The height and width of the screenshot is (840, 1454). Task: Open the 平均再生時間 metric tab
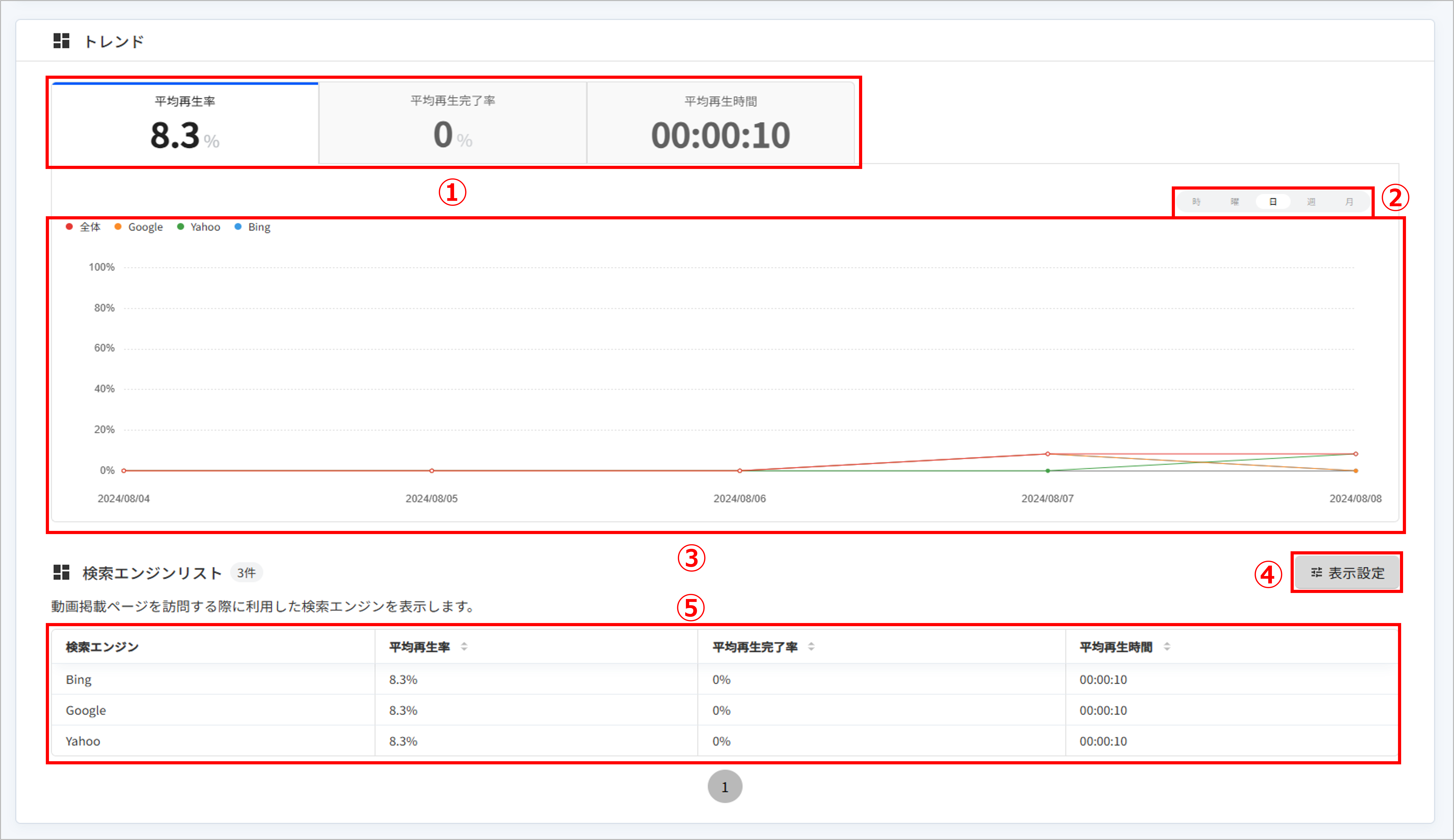coord(721,123)
